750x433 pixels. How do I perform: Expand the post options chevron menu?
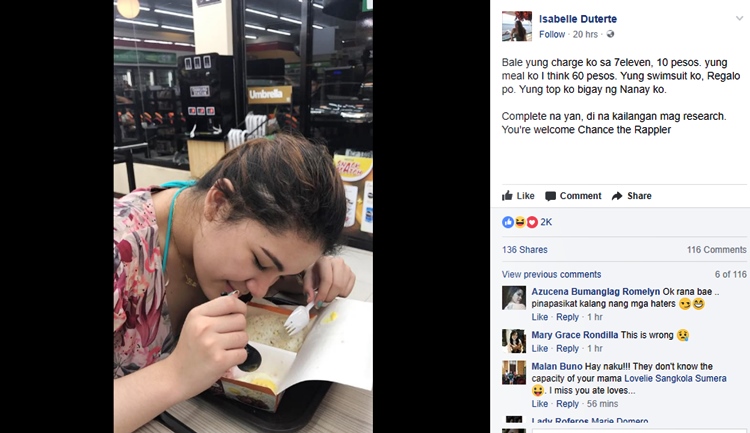(x=739, y=18)
